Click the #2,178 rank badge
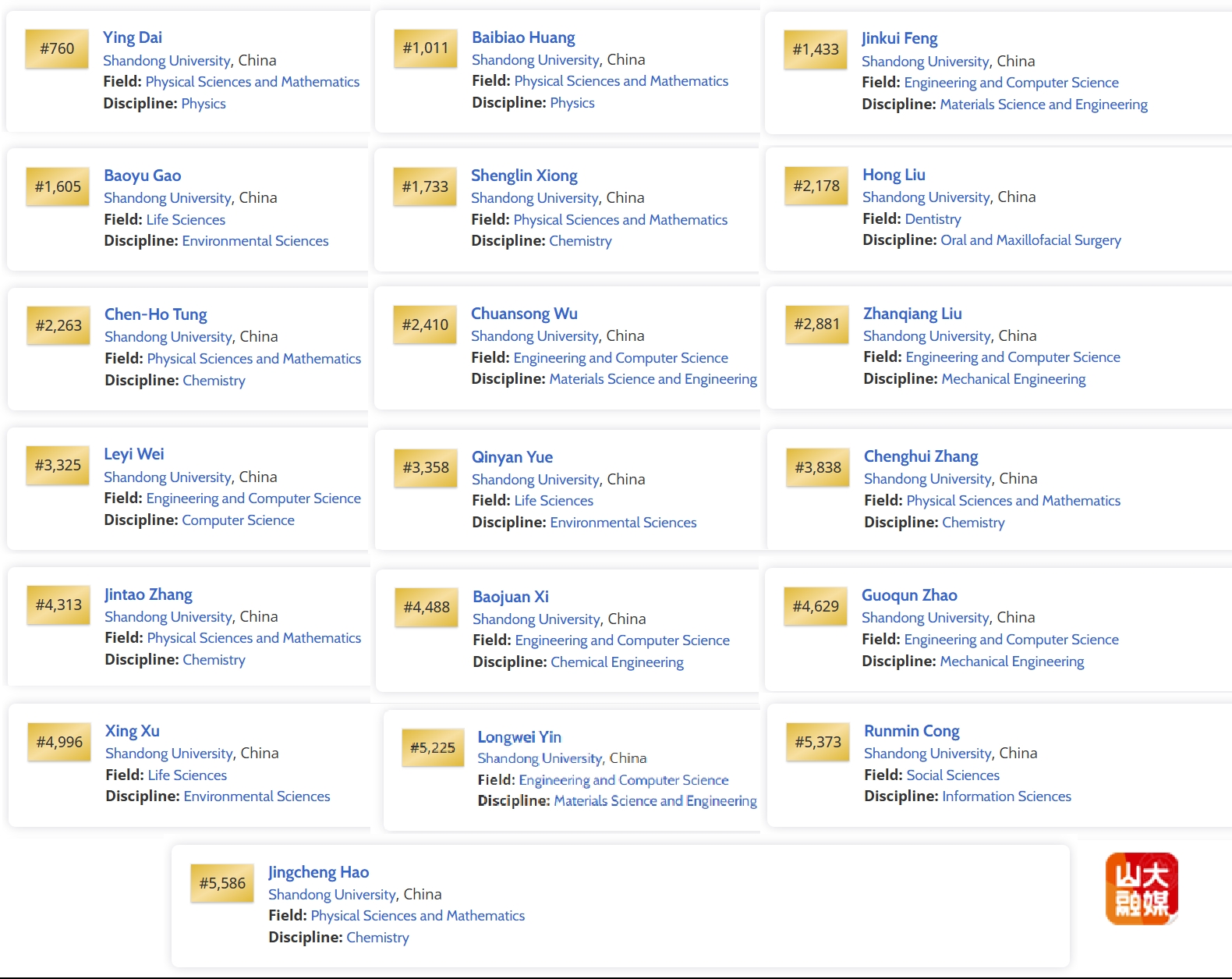Image resolution: width=1232 pixels, height=979 pixels. click(816, 186)
